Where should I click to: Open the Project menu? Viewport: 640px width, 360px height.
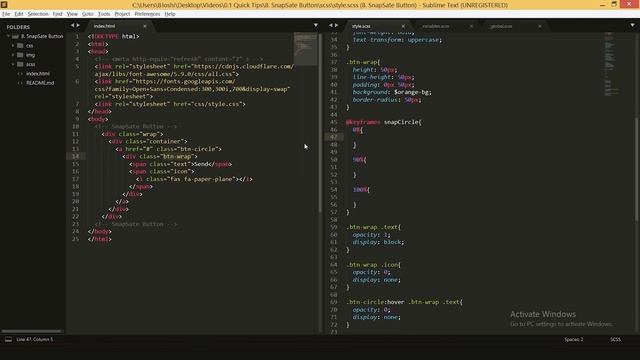pyautogui.click(x=122, y=14)
